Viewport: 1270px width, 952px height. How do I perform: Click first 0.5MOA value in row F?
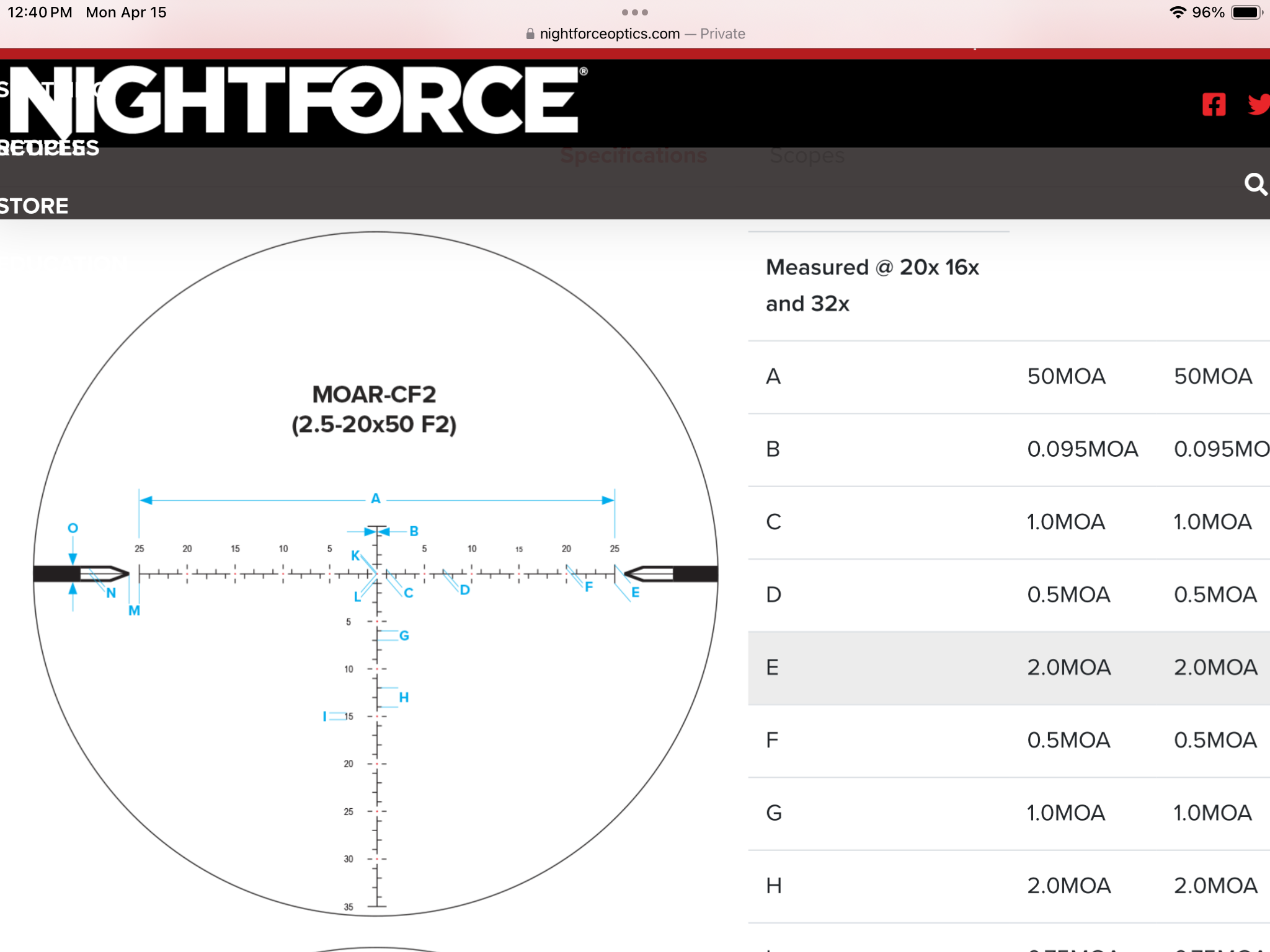point(1068,740)
